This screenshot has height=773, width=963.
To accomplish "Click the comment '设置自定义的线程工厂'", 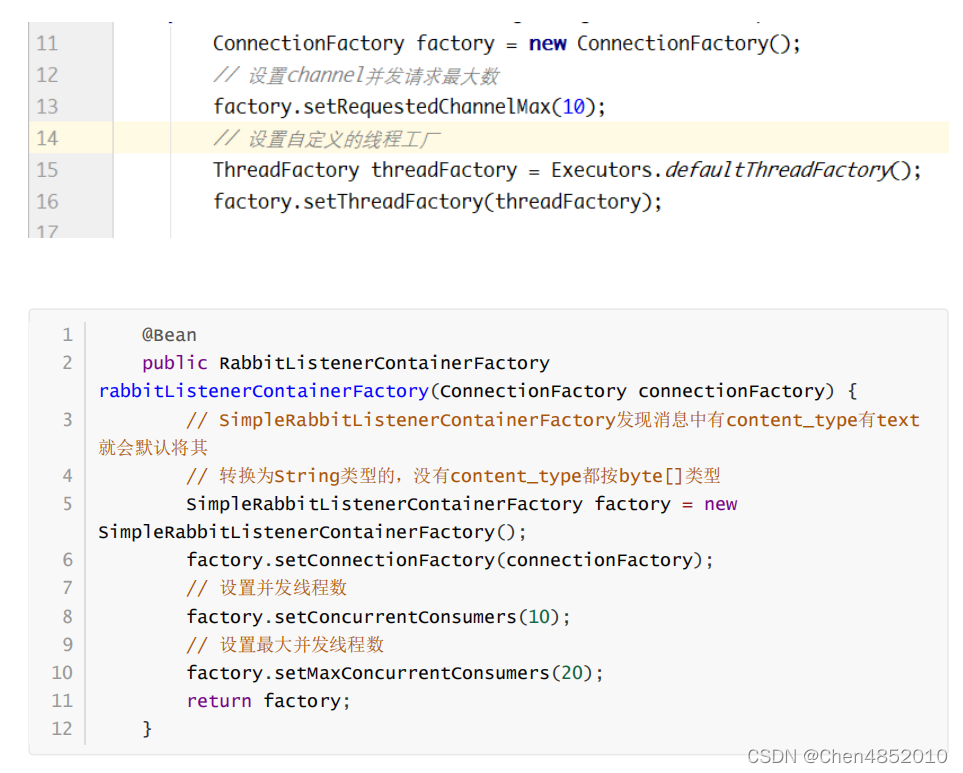I will [344, 139].
